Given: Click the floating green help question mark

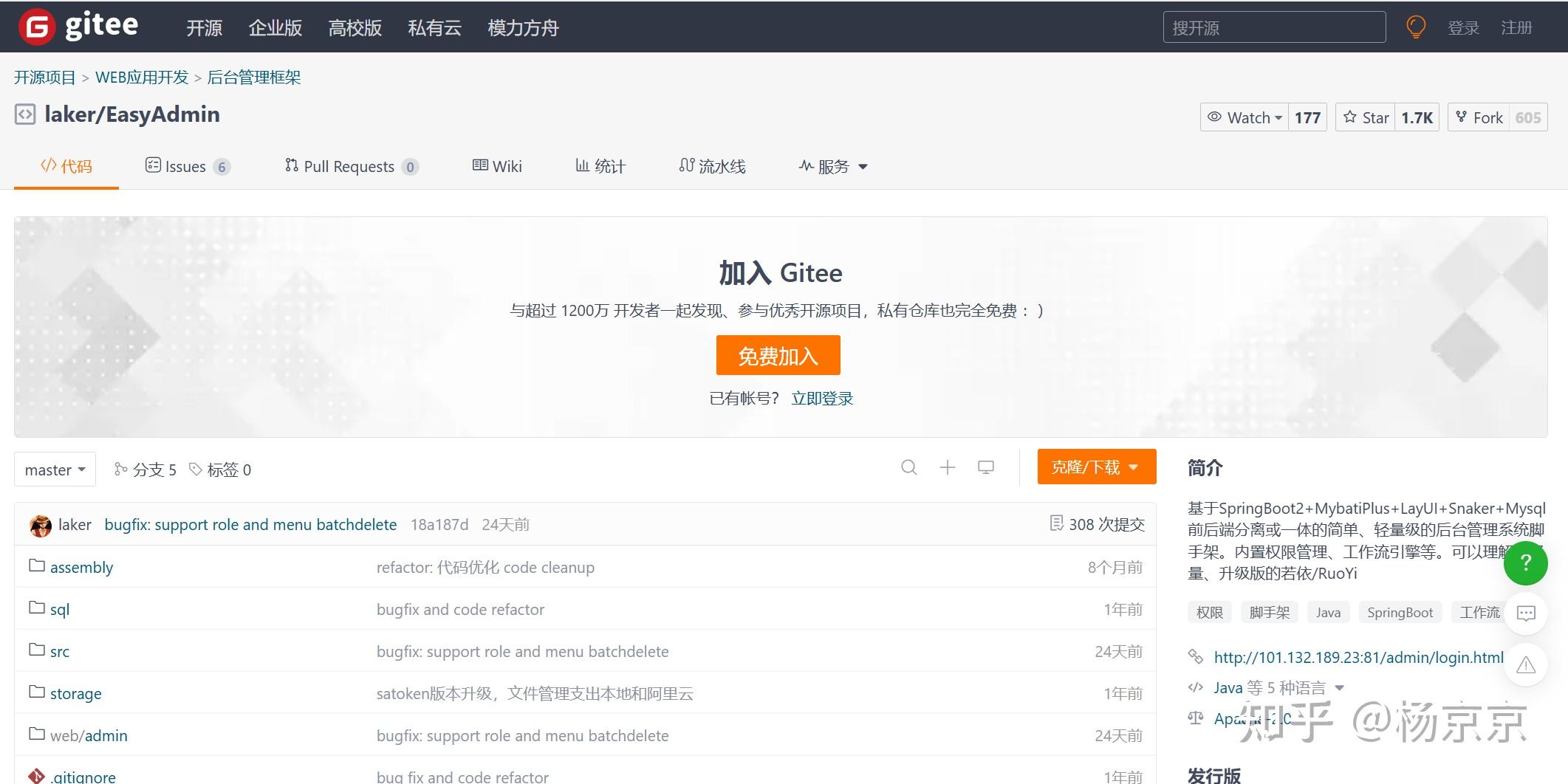Looking at the screenshot, I should pos(1525,563).
